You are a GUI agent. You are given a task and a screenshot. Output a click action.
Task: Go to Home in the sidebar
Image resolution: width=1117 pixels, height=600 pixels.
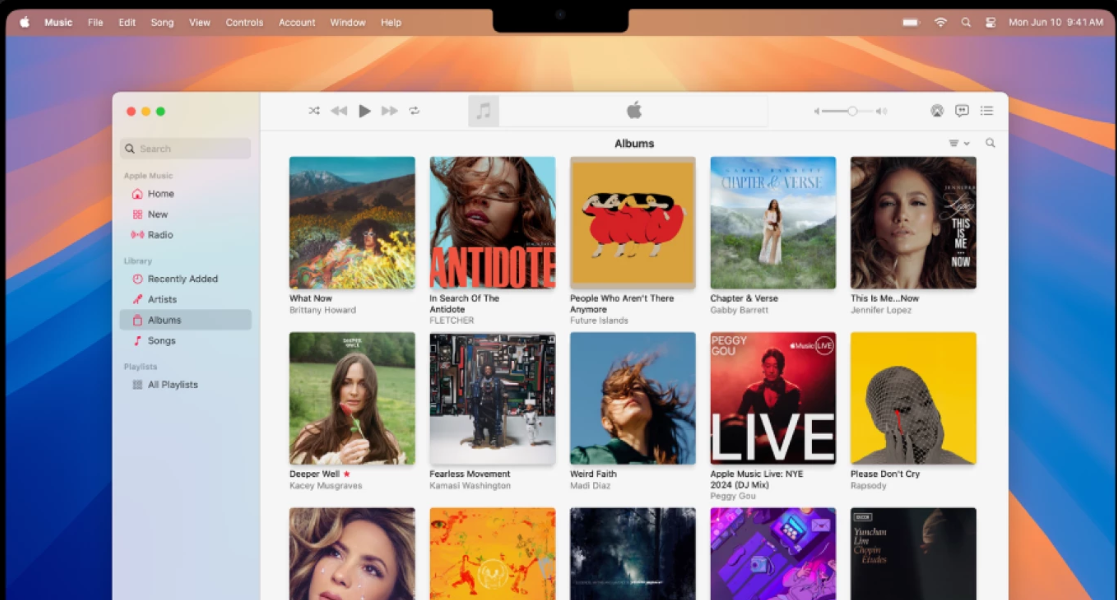tap(185, 194)
